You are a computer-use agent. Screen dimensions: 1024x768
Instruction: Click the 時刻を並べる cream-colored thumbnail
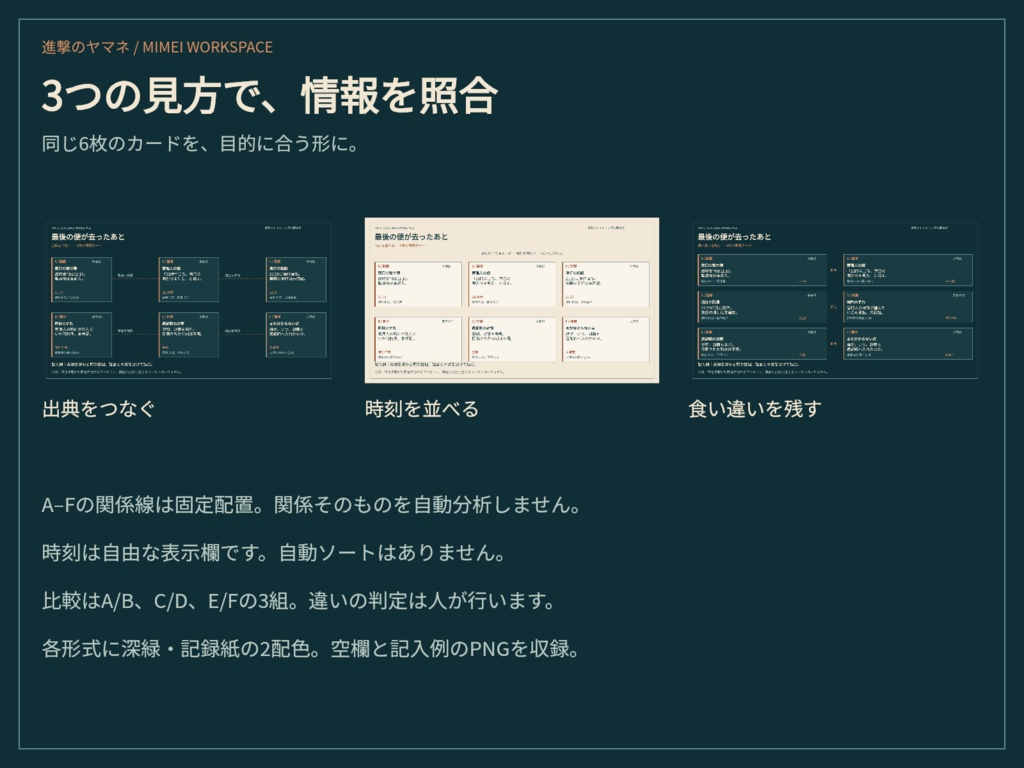coord(511,300)
